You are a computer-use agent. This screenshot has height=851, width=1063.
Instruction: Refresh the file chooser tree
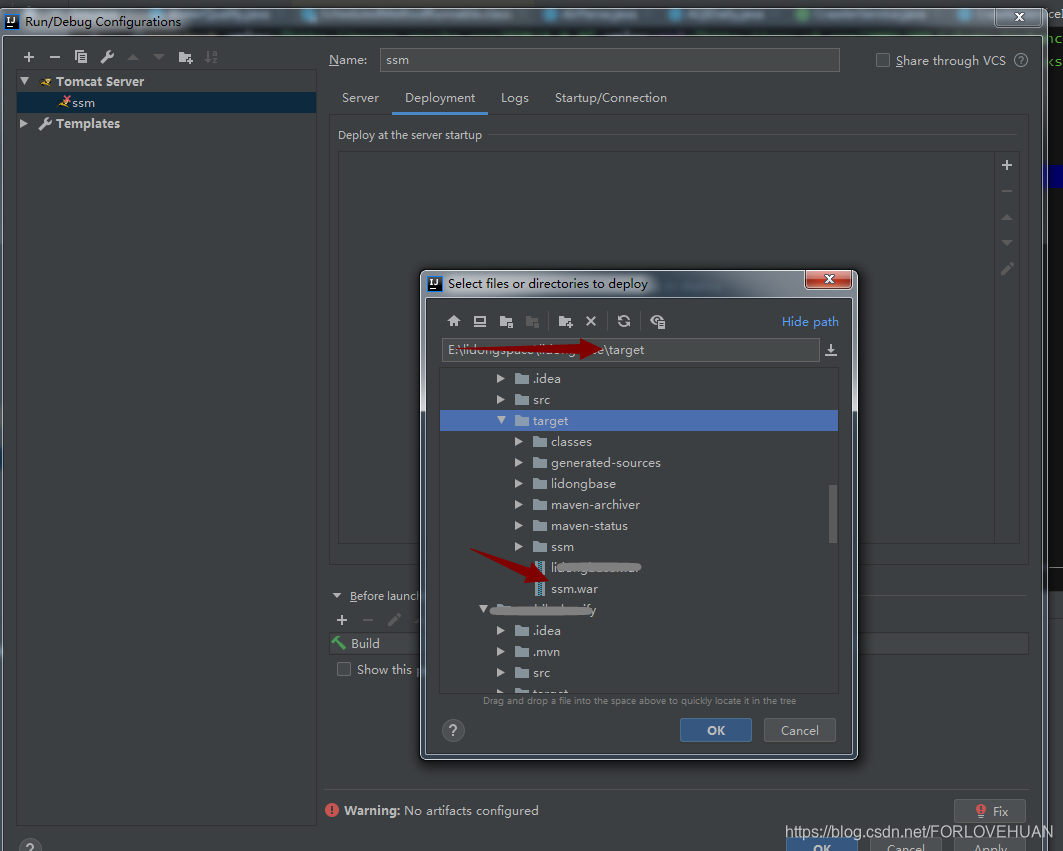(624, 321)
